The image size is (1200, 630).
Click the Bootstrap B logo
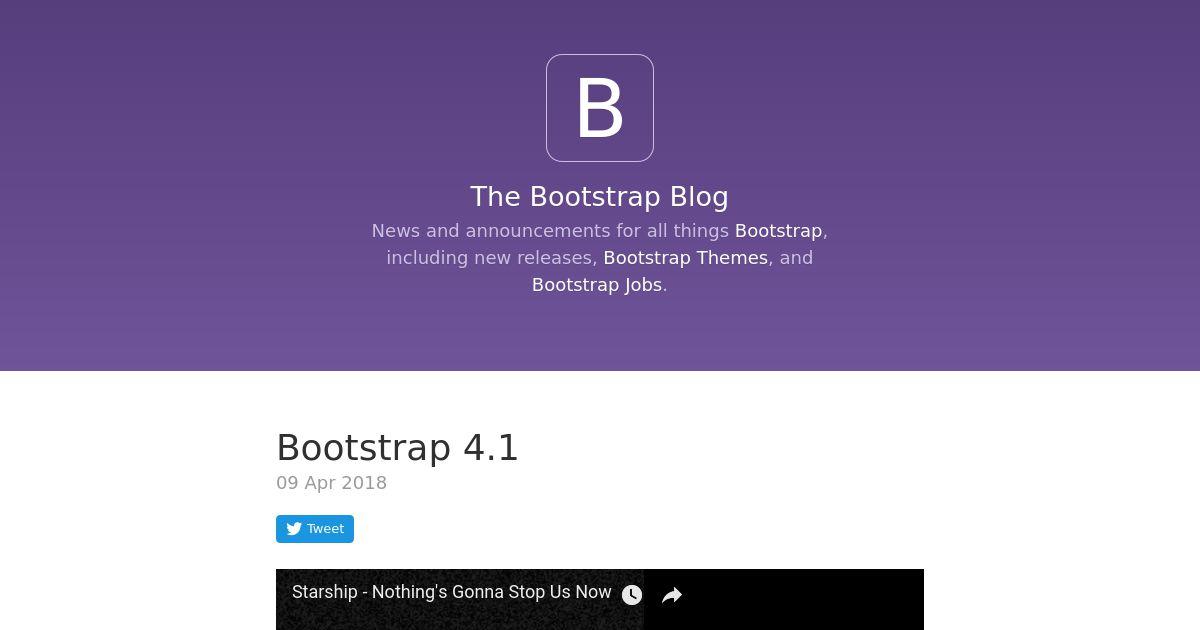[600, 108]
